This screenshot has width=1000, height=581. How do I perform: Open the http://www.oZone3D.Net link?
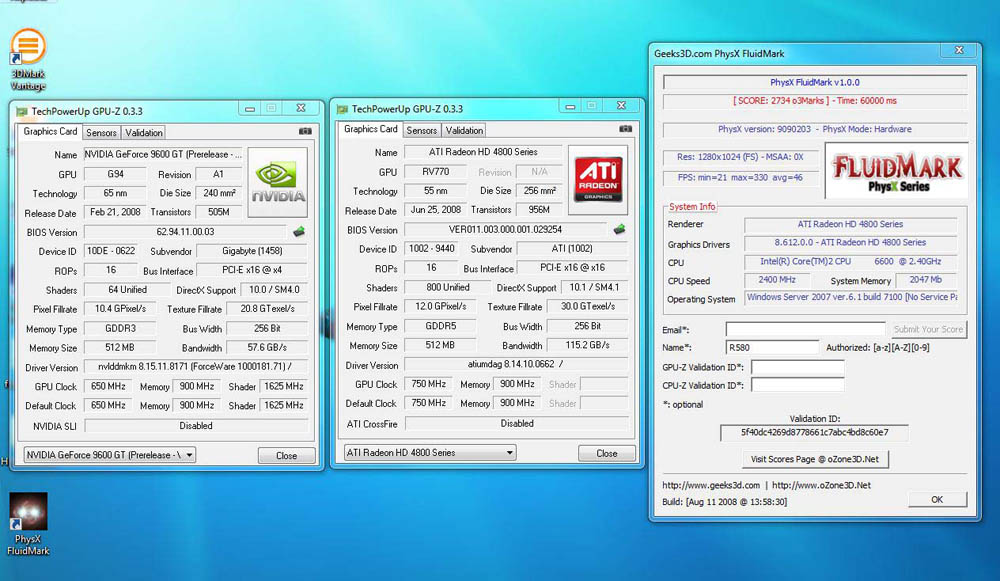click(x=821, y=485)
